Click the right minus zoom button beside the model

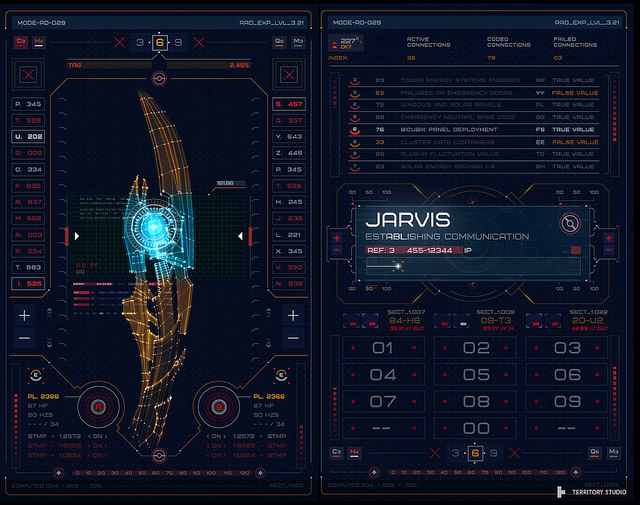click(x=293, y=338)
